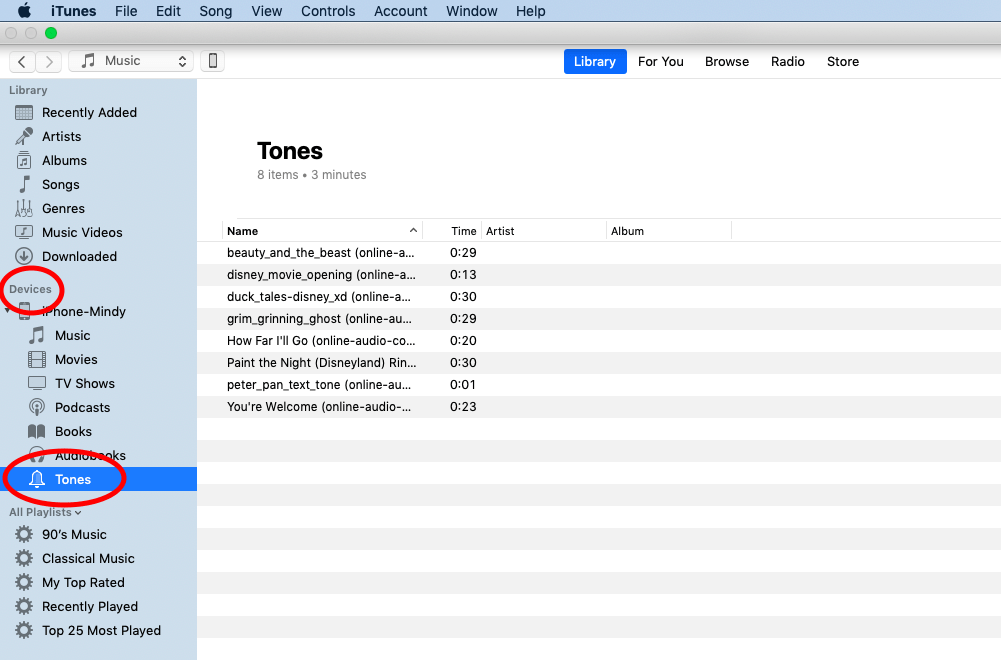Image resolution: width=1001 pixels, height=660 pixels.
Task: Sort by the Time column header
Action: point(452,231)
